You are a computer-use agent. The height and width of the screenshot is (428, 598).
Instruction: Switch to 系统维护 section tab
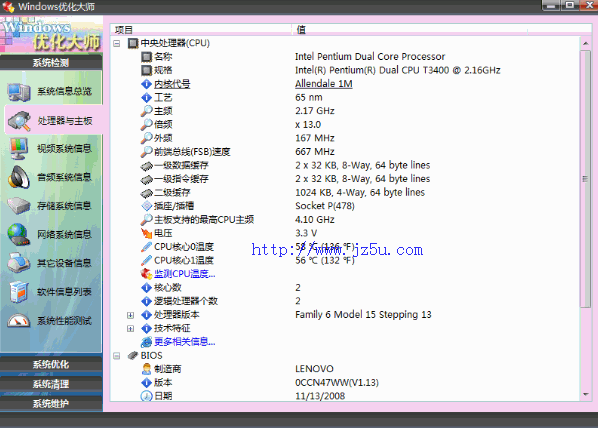pyautogui.click(x=51, y=404)
